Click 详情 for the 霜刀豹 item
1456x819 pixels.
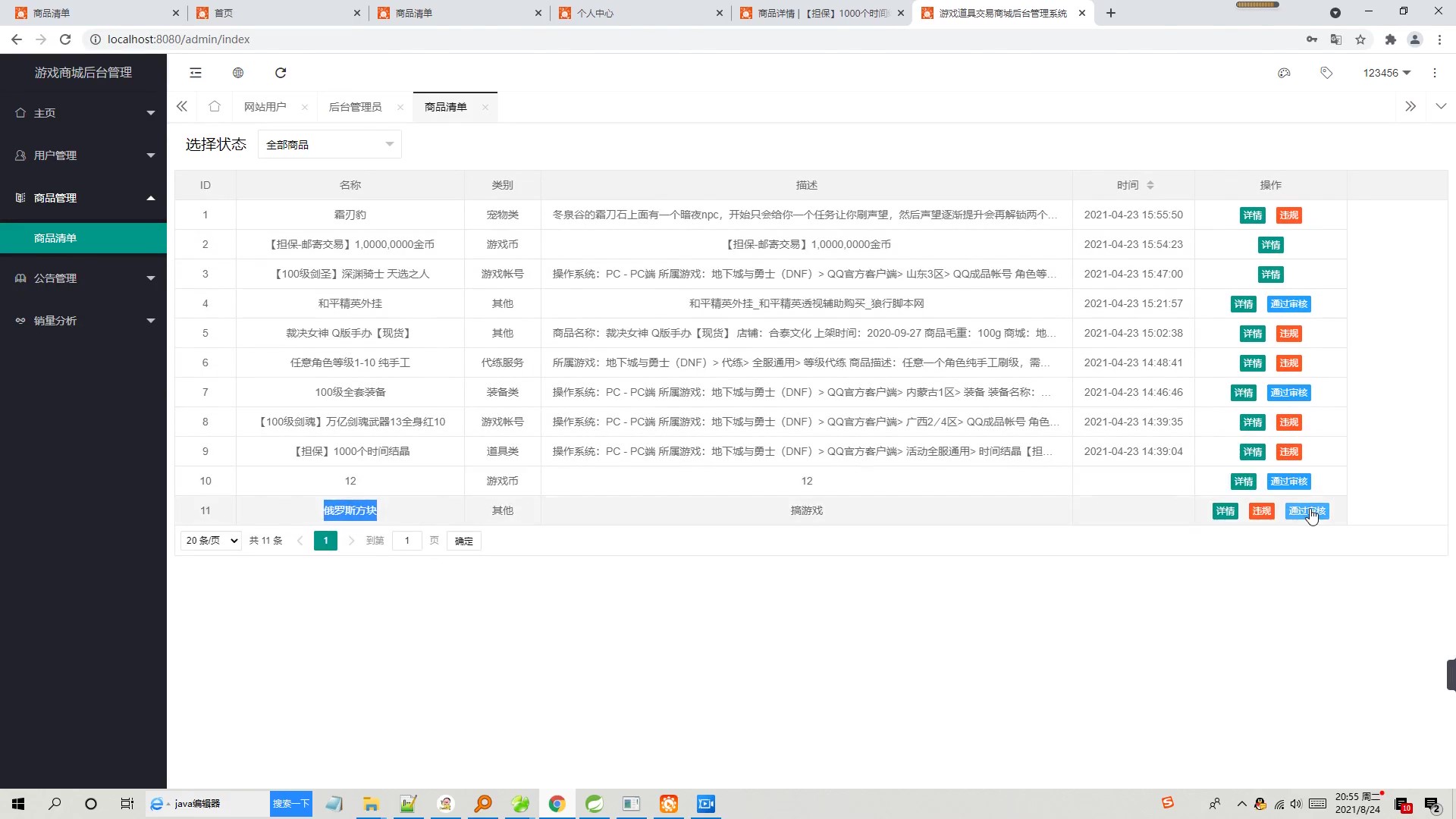click(x=1252, y=215)
